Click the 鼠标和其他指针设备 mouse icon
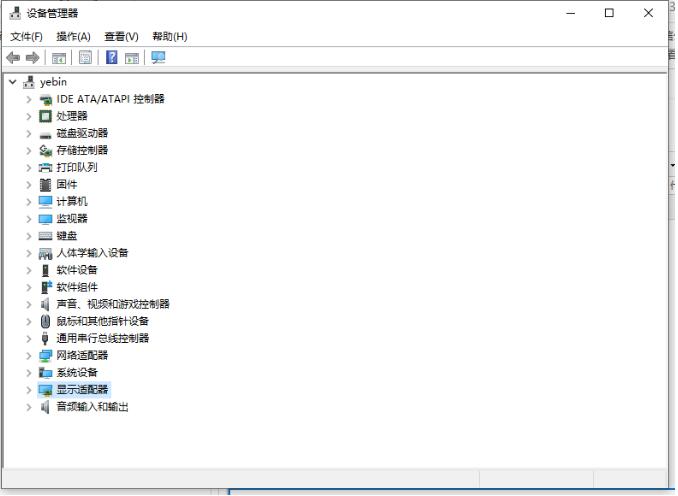The image size is (678, 496). click(45, 321)
